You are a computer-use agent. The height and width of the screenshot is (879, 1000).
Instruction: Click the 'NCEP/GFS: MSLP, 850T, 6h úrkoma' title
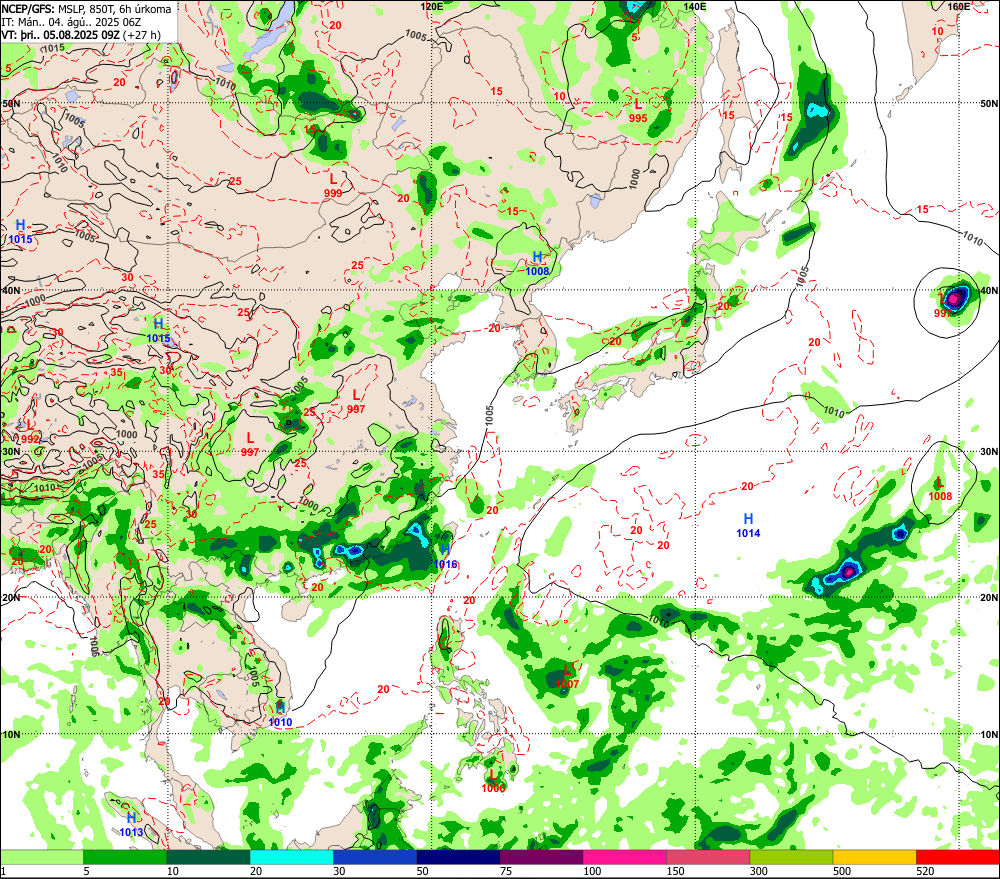(x=86, y=9)
